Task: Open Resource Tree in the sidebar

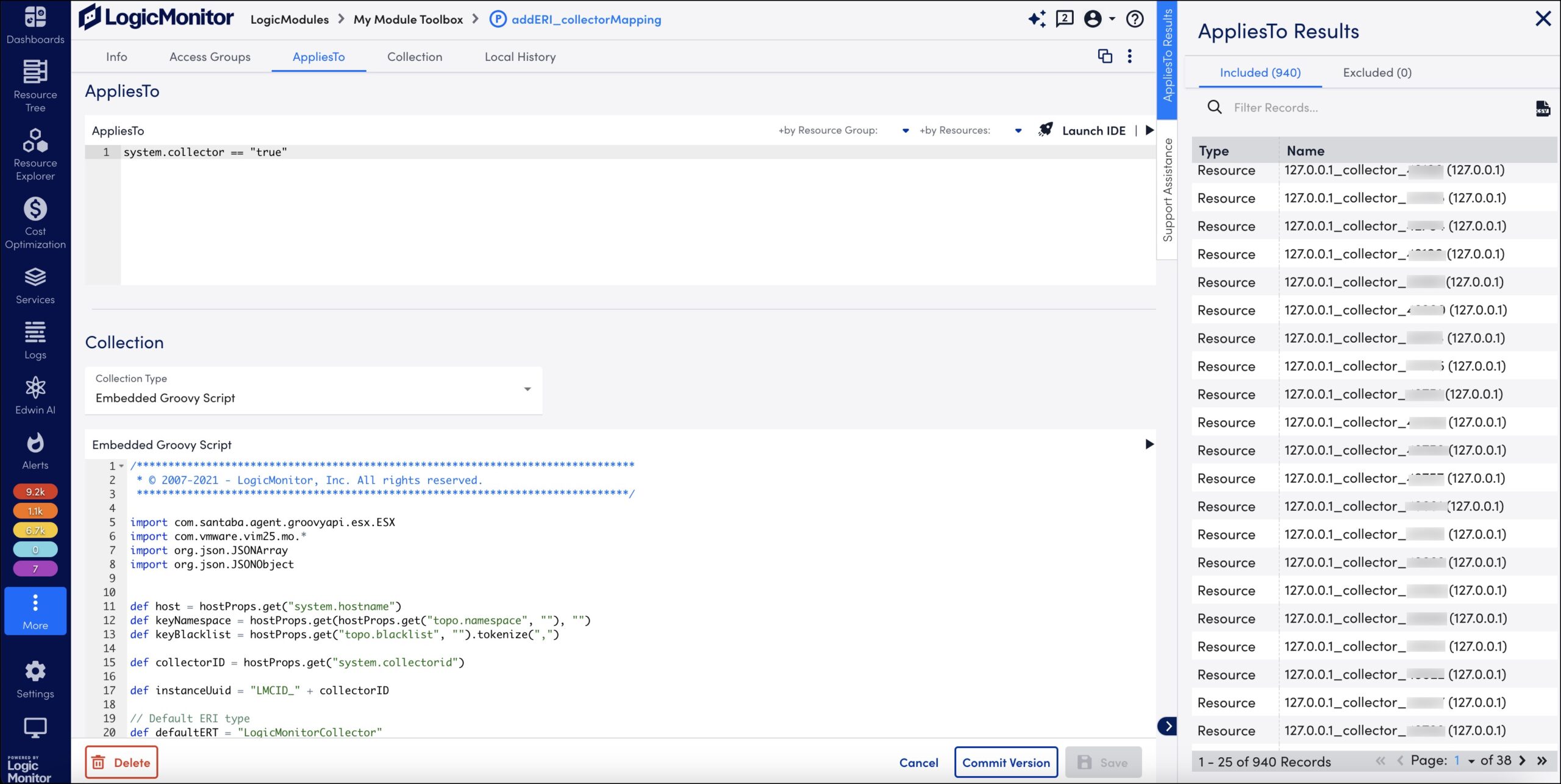Action: [x=35, y=86]
